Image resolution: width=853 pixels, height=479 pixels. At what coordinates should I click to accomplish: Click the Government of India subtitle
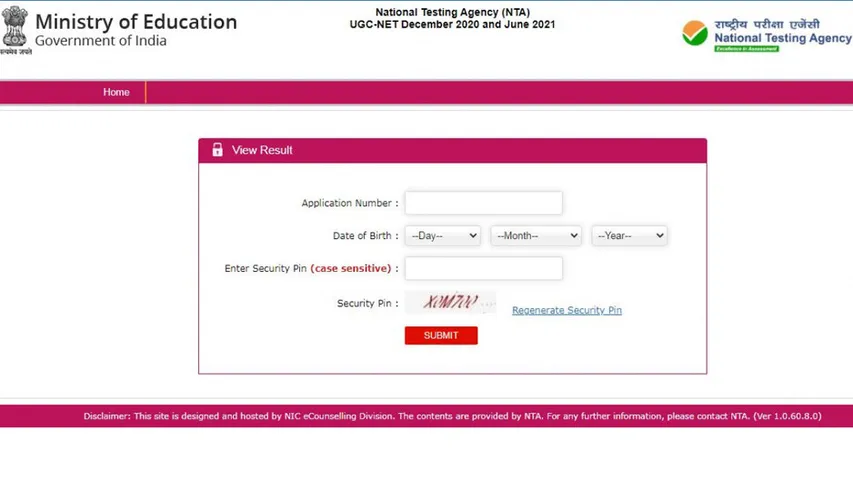(101, 41)
